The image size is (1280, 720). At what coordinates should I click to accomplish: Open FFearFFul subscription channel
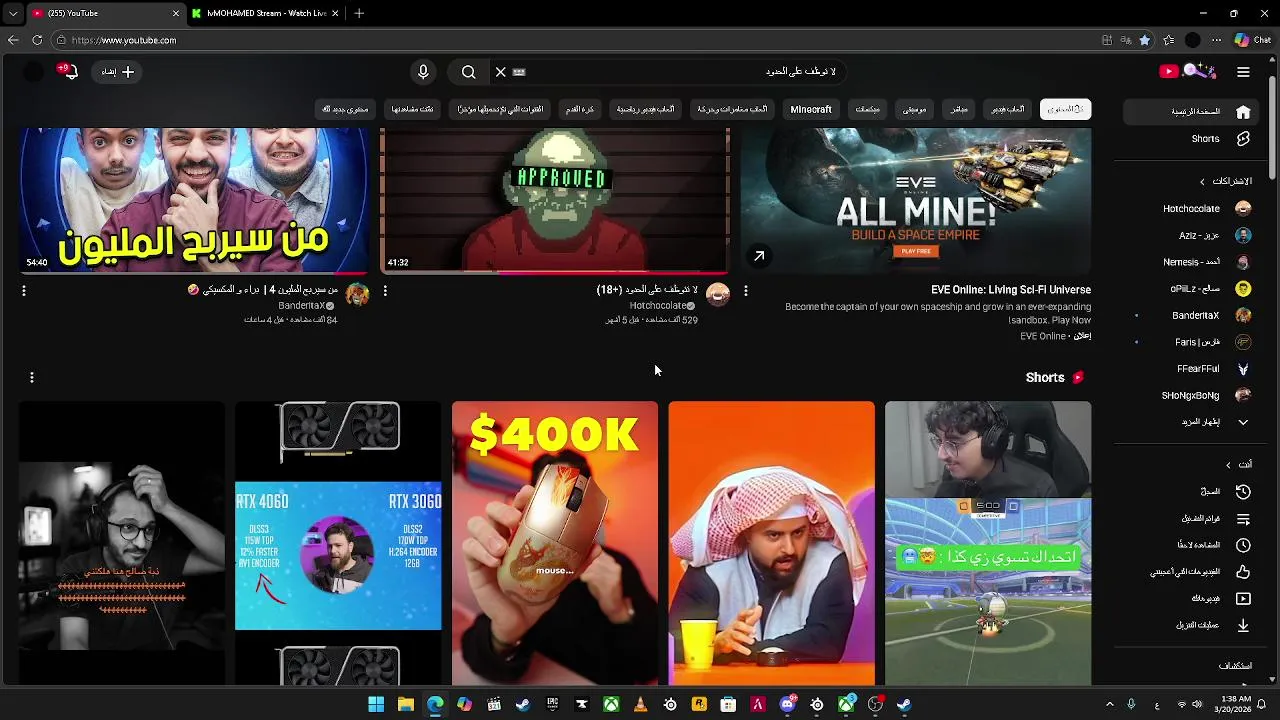1192,369
